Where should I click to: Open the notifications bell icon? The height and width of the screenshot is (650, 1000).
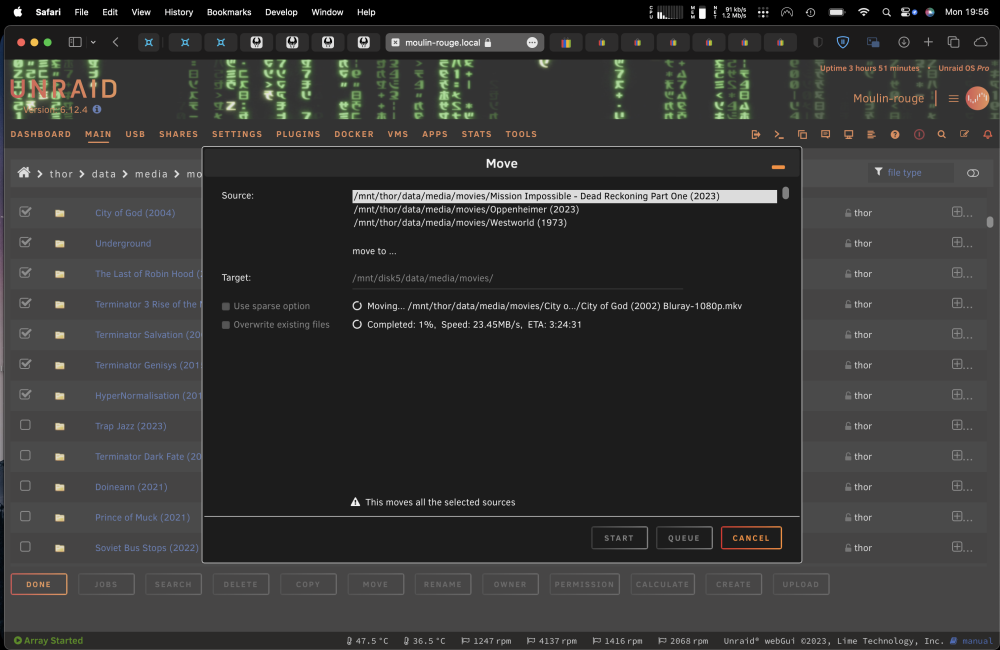[987, 135]
